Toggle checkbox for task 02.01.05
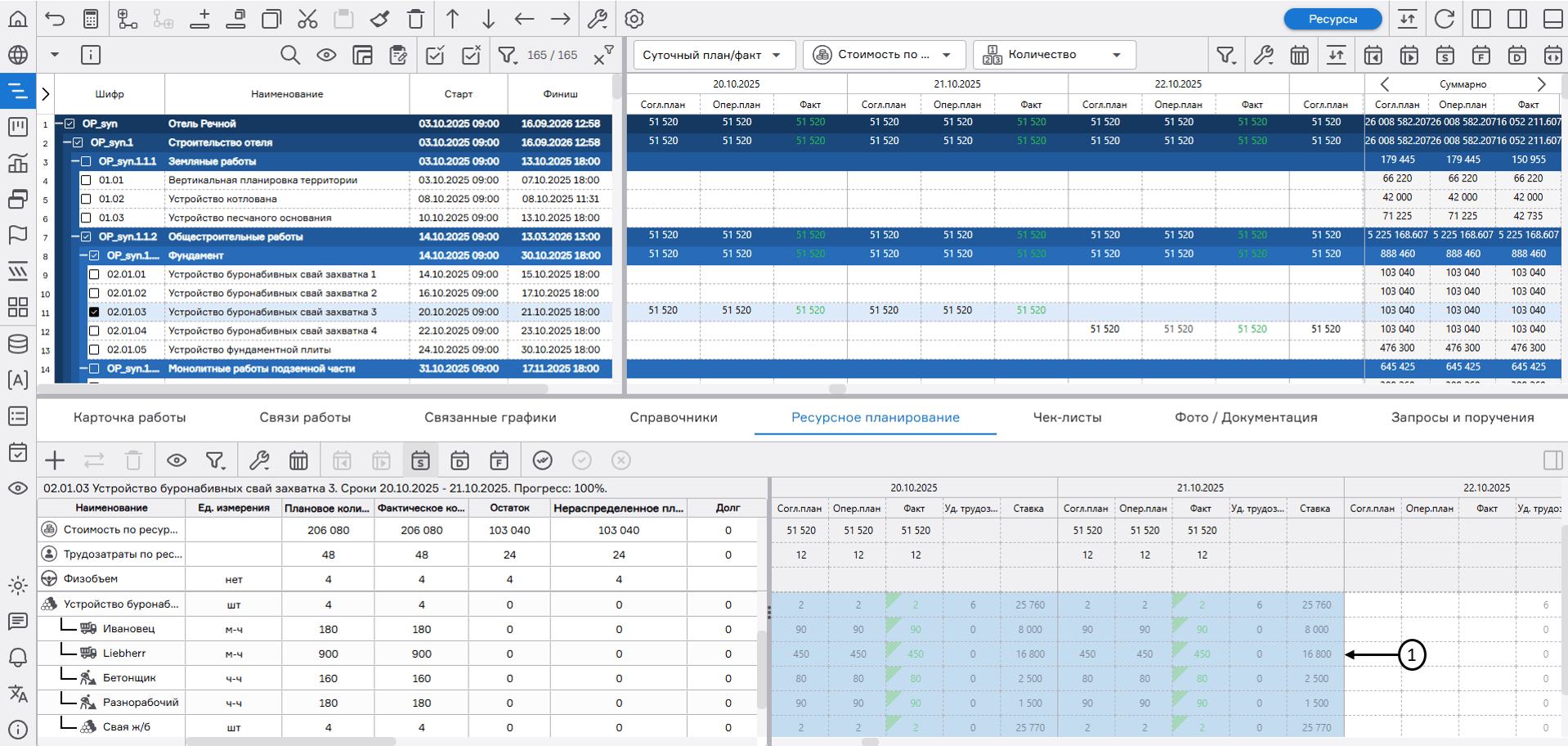Image resolution: width=1568 pixels, height=746 pixels. pos(94,349)
